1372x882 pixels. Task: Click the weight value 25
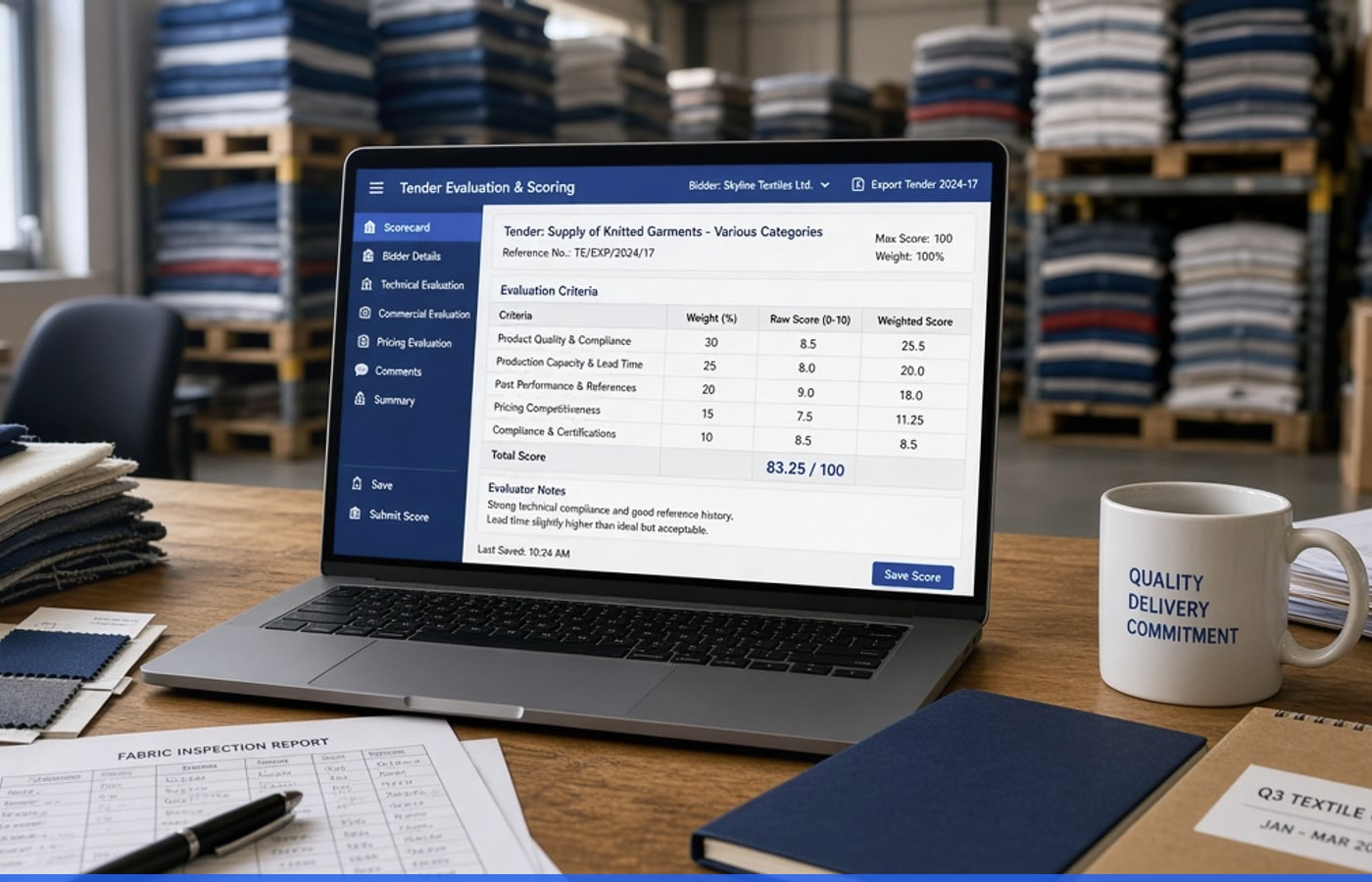(x=710, y=366)
